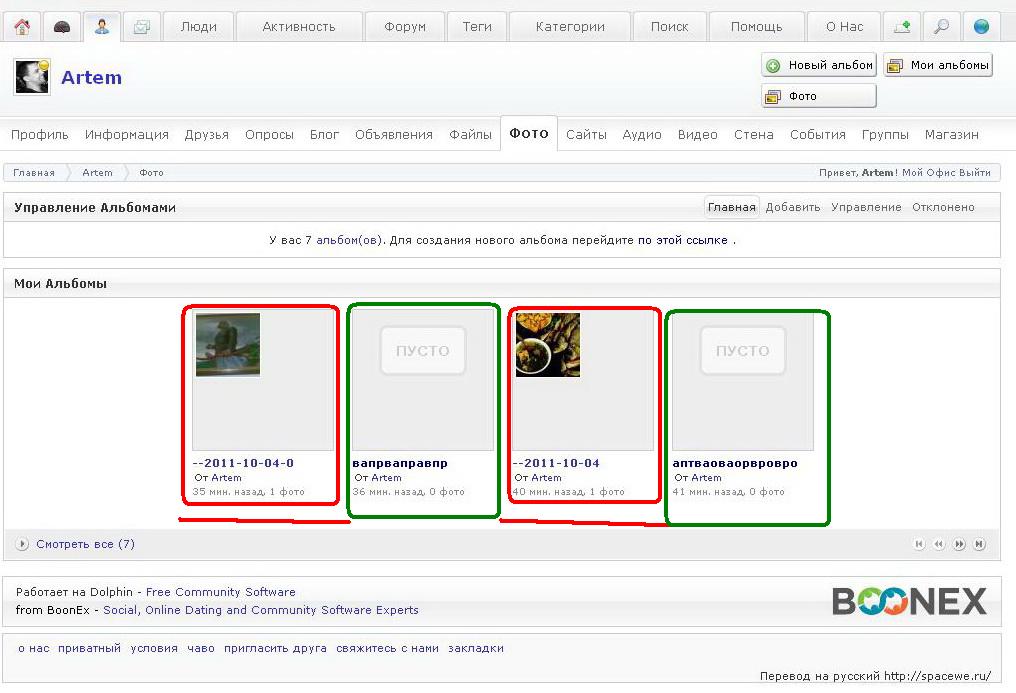This screenshot has height=693, width=1016.
Task: Go to the first albums page
Action: 919,544
